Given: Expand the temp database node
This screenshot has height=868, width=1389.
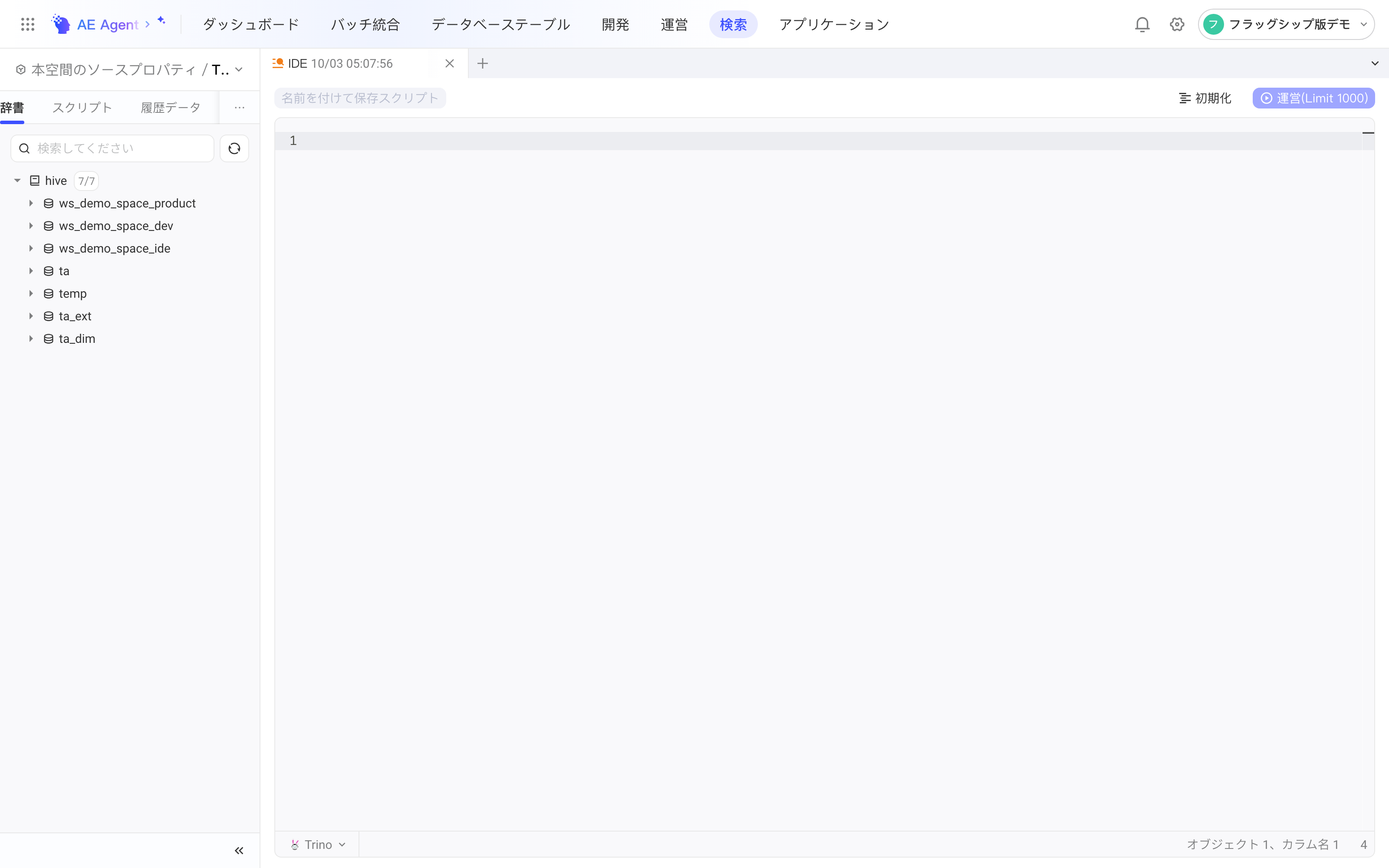Looking at the screenshot, I should (x=31, y=293).
